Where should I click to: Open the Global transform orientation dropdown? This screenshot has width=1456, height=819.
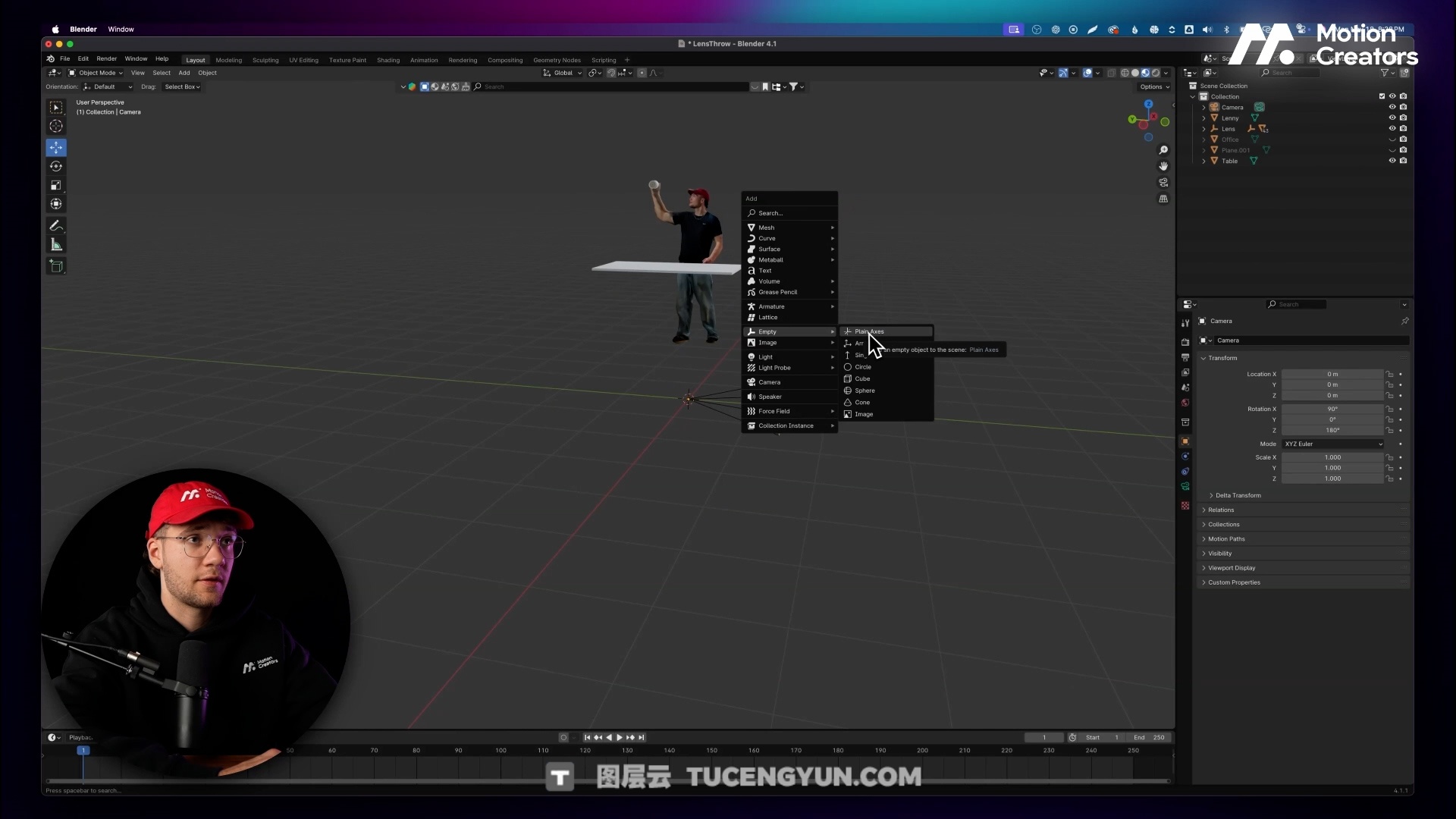562,73
